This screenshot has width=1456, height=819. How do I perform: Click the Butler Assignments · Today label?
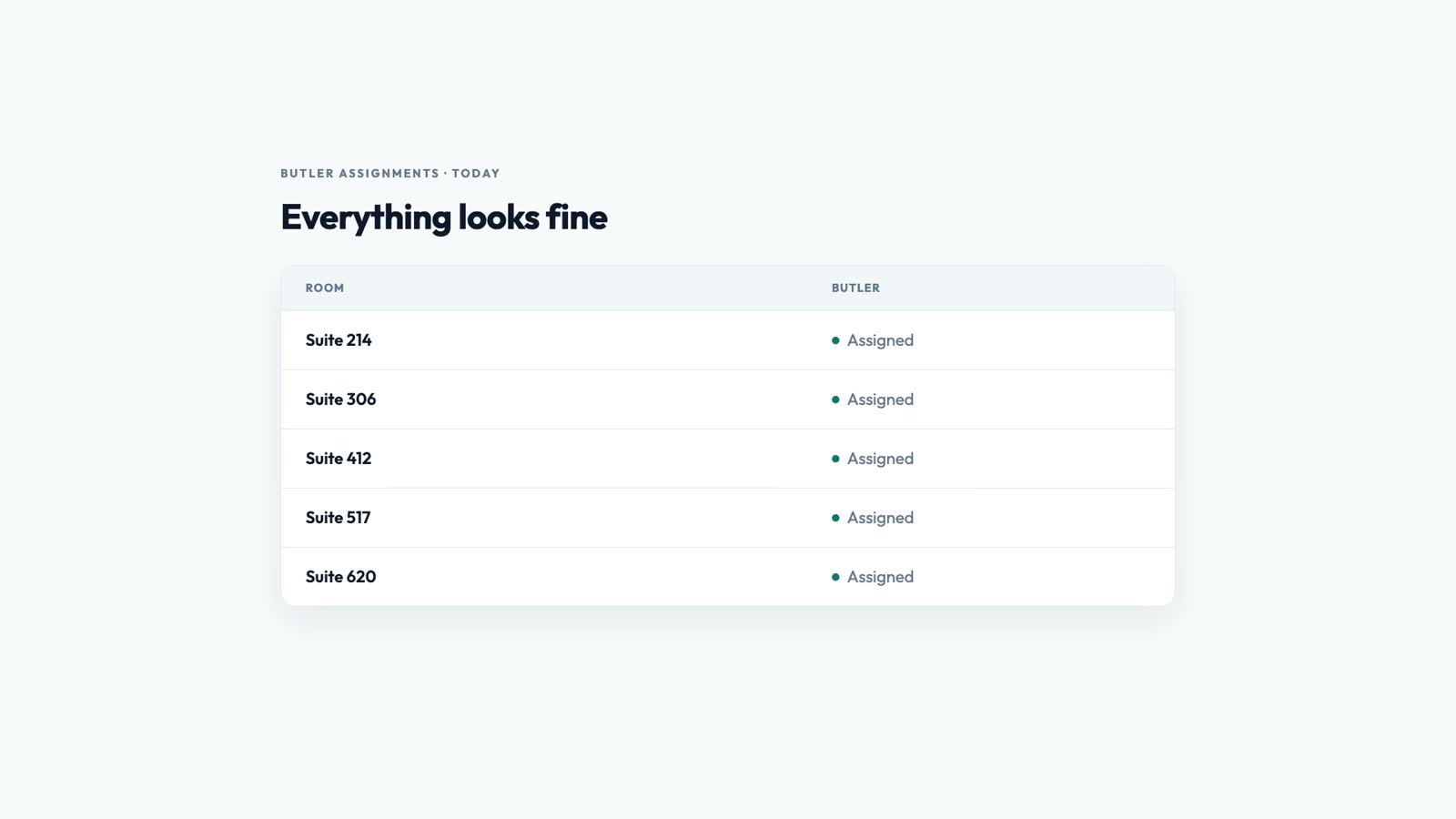pyautogui.click(x=390, y=174)
